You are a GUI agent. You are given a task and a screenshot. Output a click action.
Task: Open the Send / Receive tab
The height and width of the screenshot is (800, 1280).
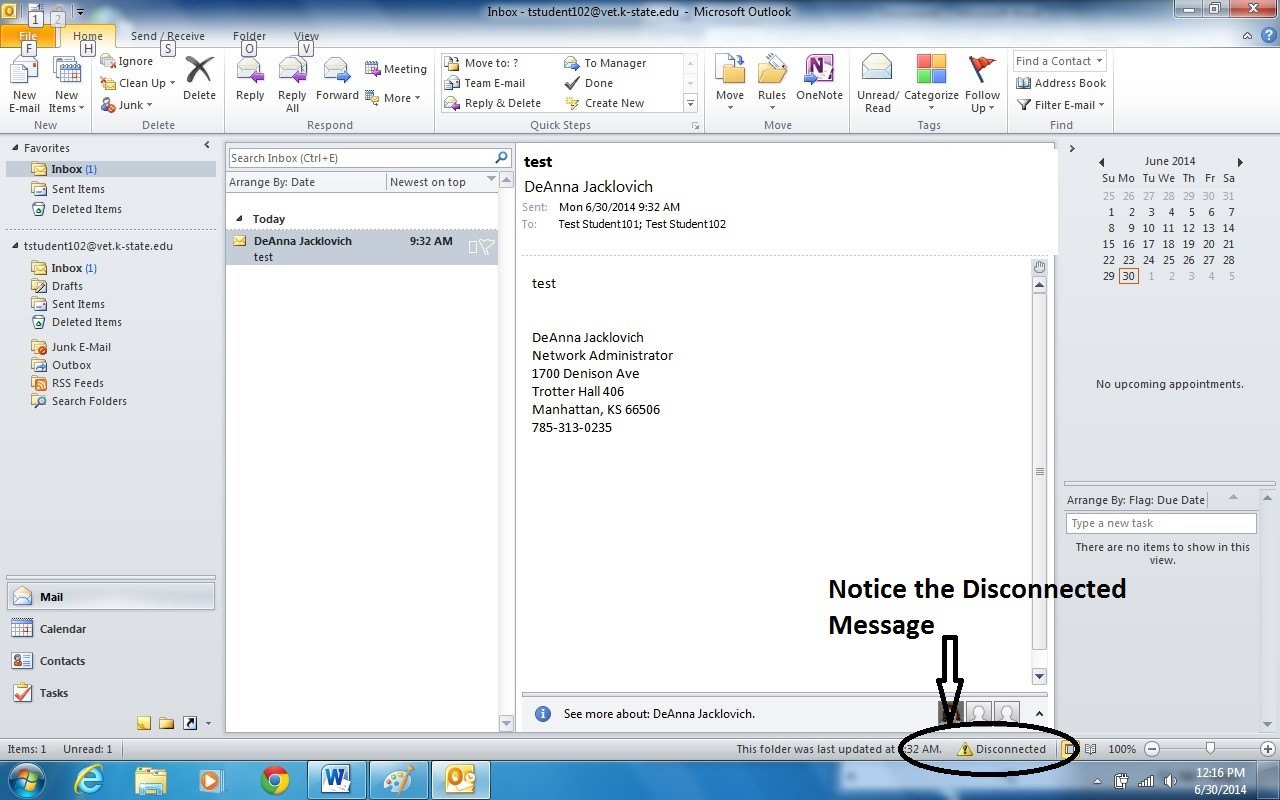[167, 36]
